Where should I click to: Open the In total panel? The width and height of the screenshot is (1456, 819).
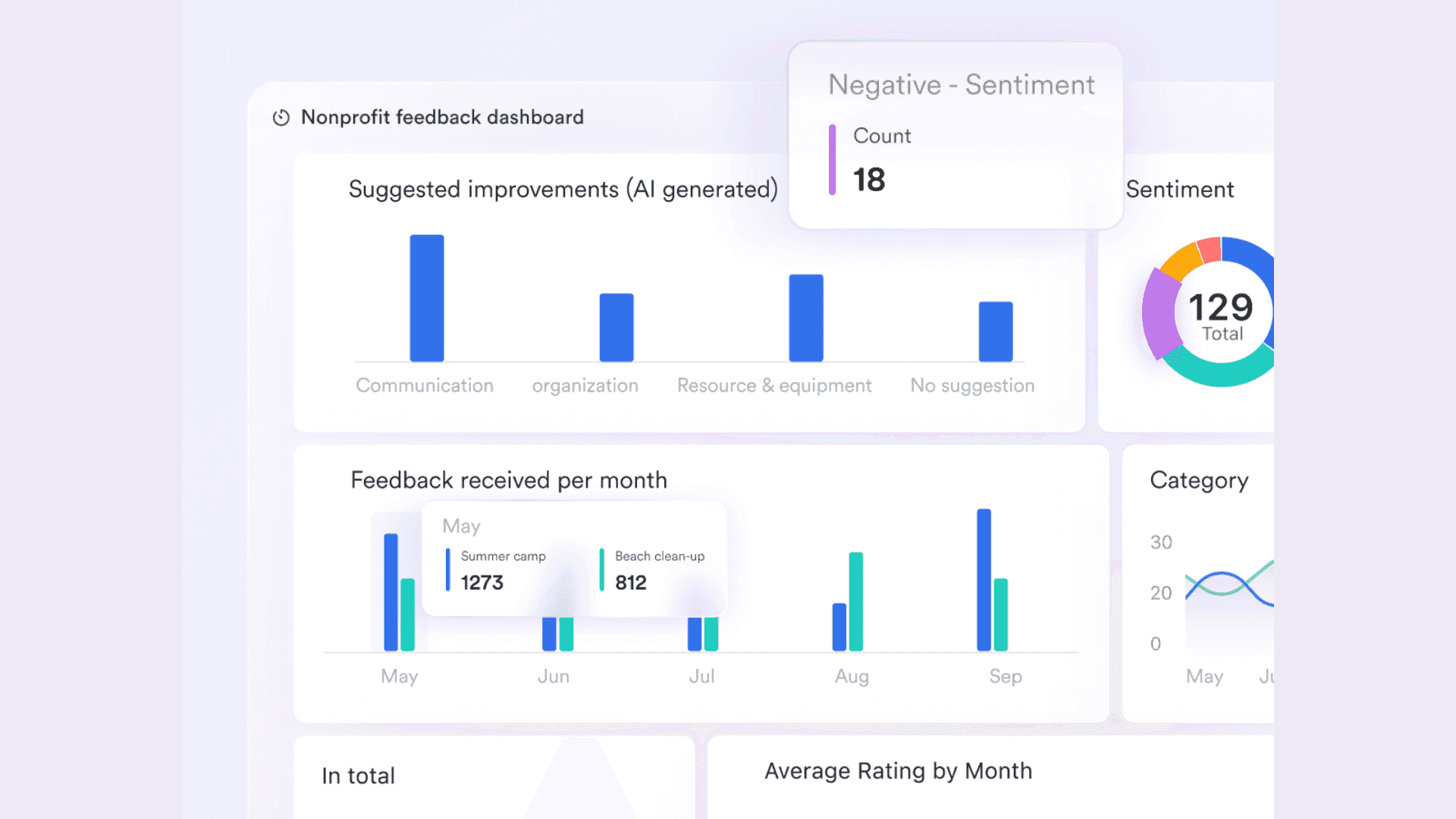pos(358,775)
